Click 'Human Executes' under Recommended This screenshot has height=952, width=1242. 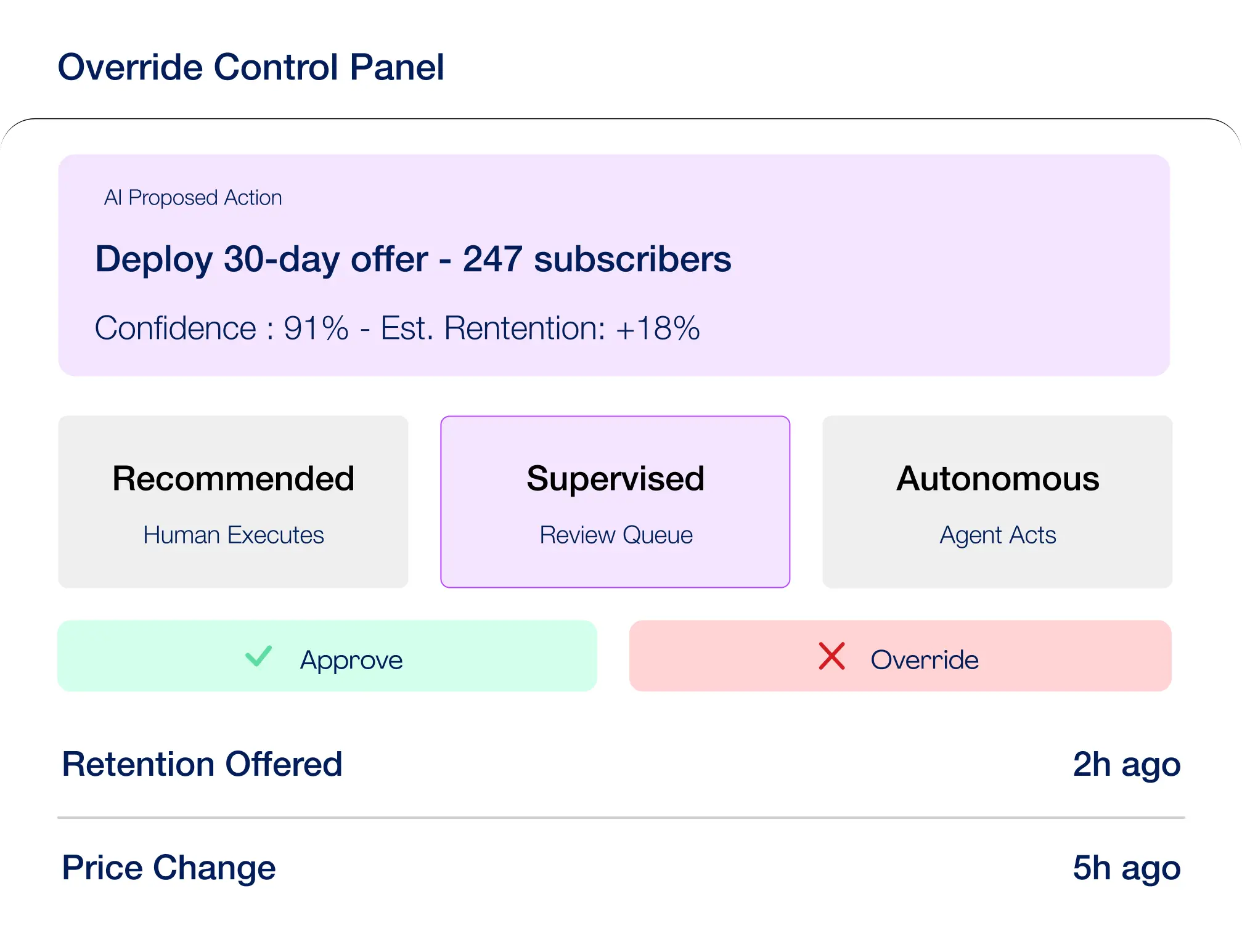233,535
